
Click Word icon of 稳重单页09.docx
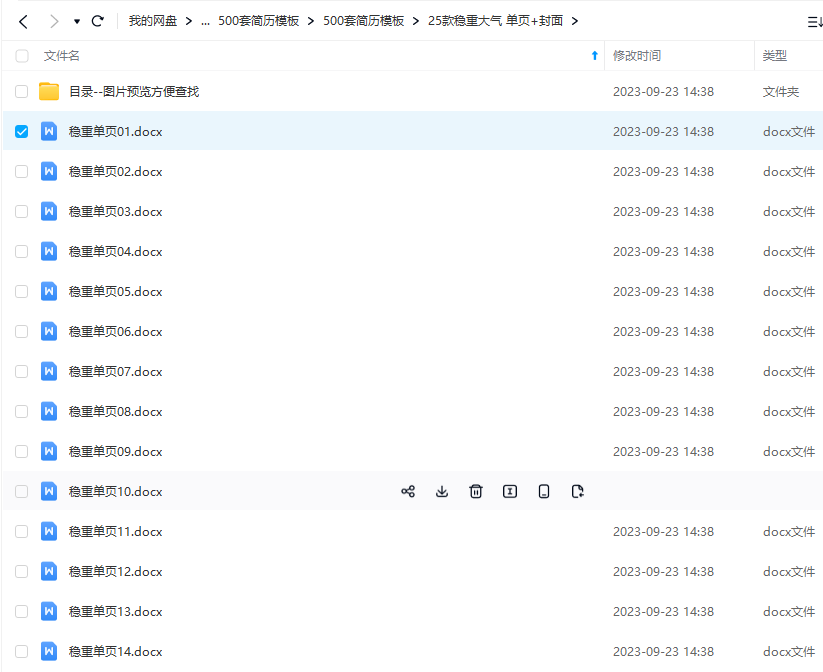(49, 451)
